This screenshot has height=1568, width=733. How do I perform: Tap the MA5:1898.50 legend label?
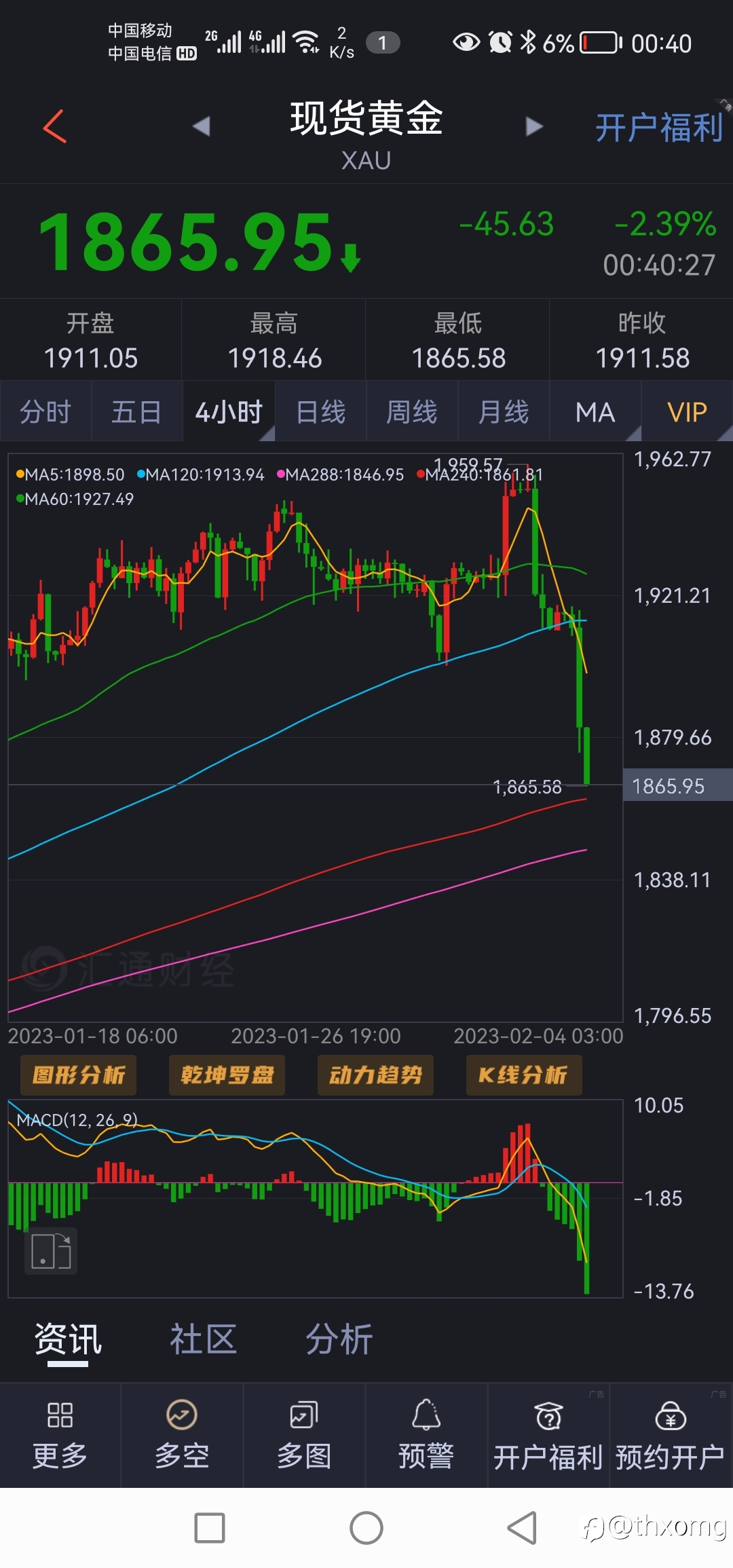click(71, 474)
